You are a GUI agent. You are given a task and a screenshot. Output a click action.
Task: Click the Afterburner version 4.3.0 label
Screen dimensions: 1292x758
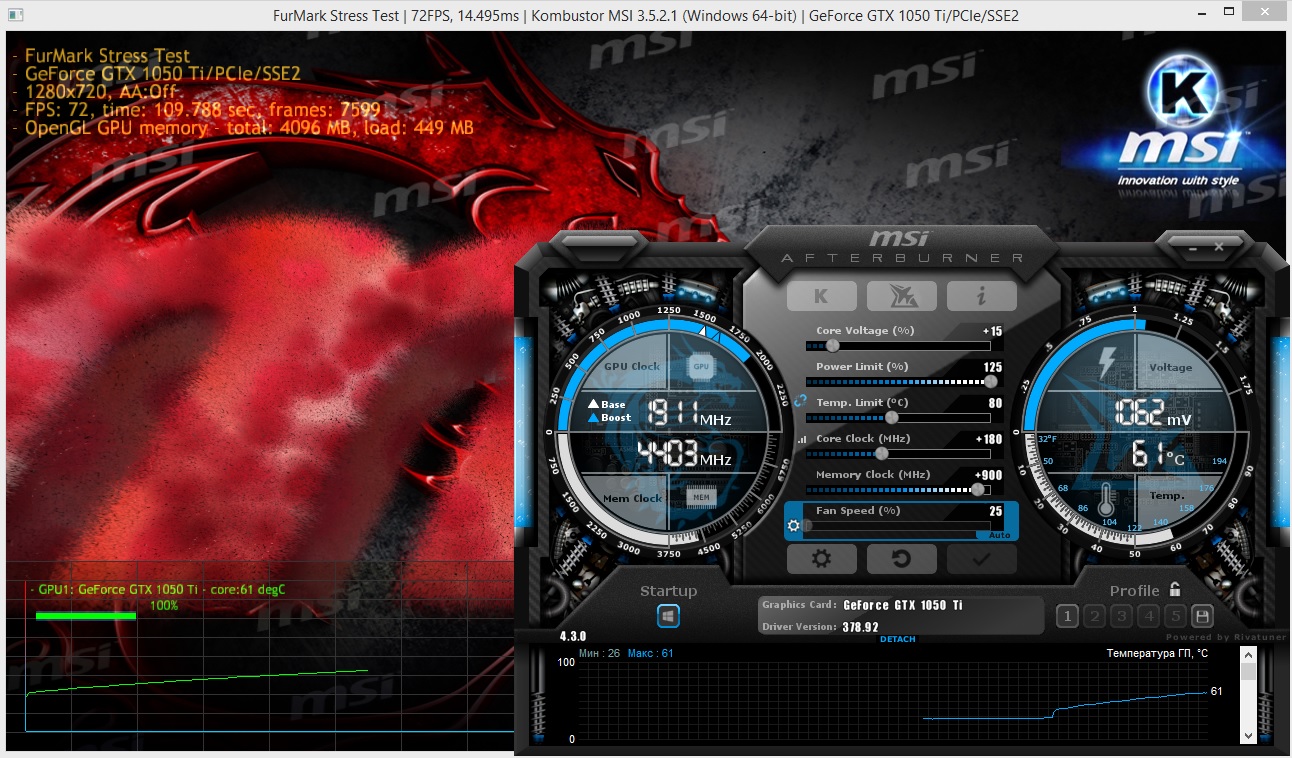tap(573, 636)
